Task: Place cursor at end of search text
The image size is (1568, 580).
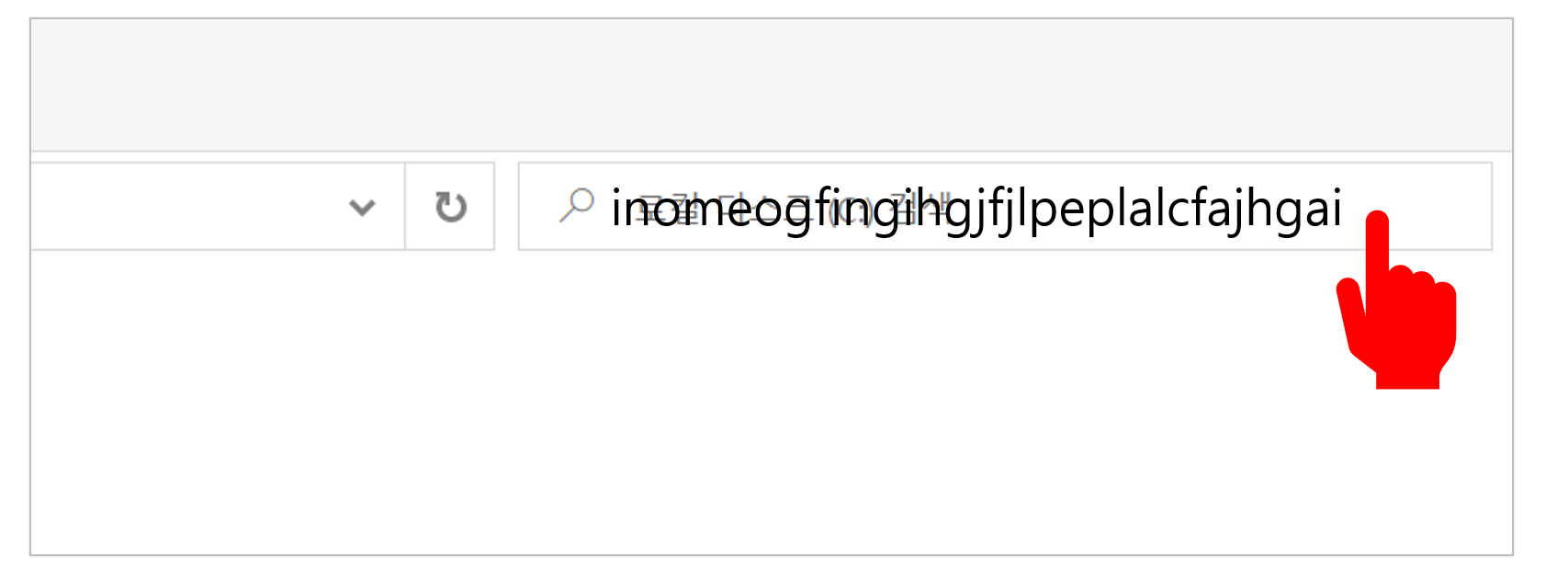Action: (1344, 208)
